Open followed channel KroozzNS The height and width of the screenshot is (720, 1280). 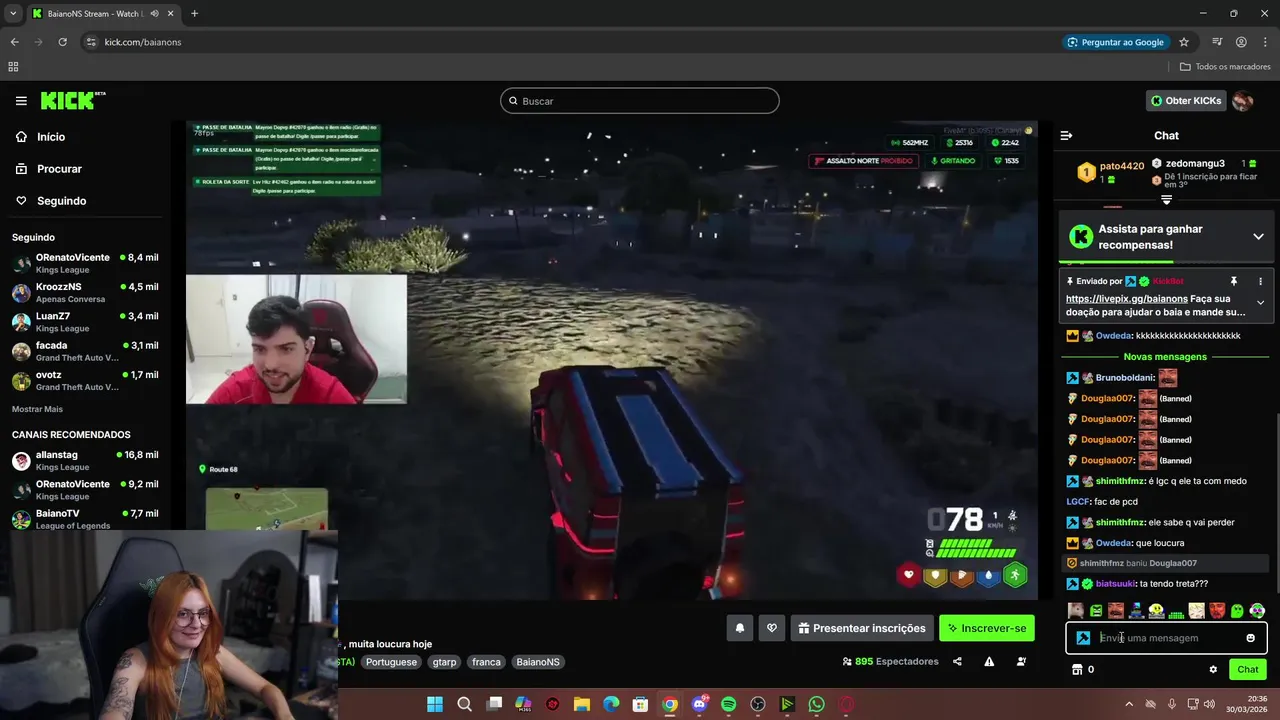[x=85, y=293]
